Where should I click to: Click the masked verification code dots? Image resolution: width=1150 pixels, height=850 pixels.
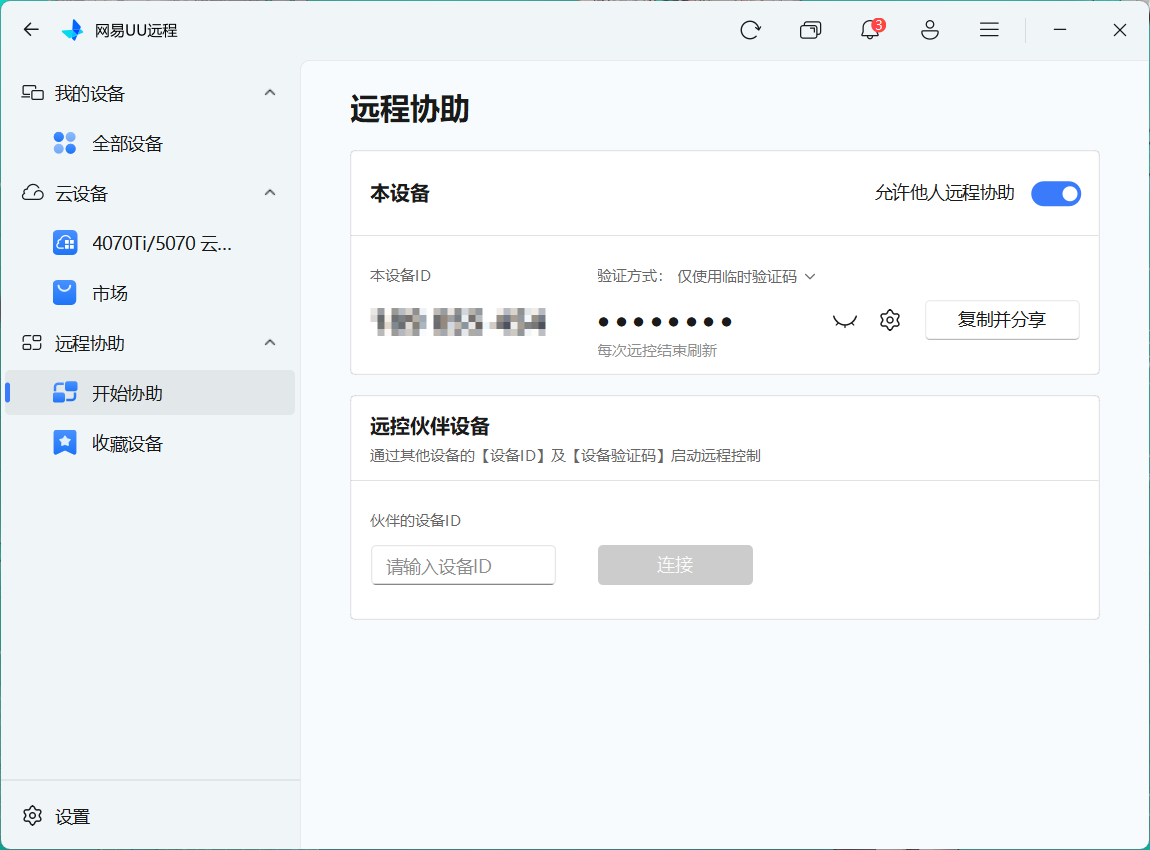[665, 321]
